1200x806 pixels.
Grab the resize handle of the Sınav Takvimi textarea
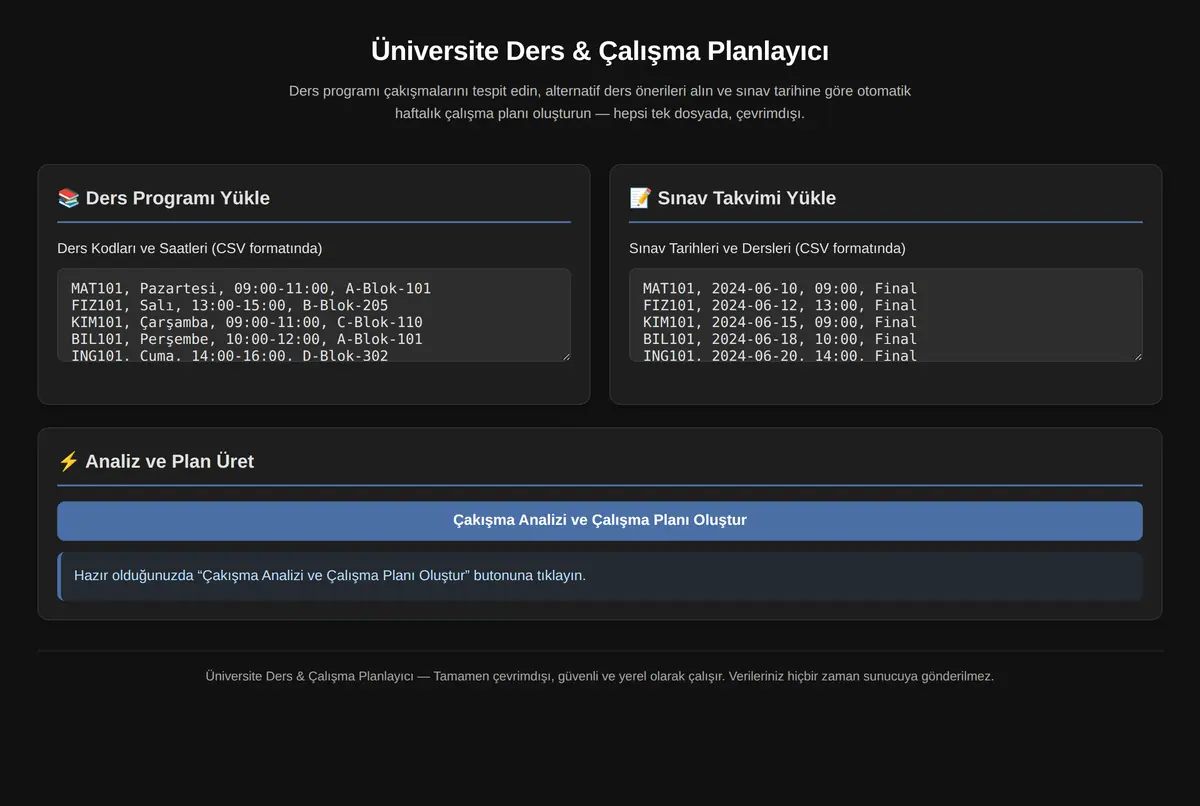pyautogui.click(x=1136, y=355)
